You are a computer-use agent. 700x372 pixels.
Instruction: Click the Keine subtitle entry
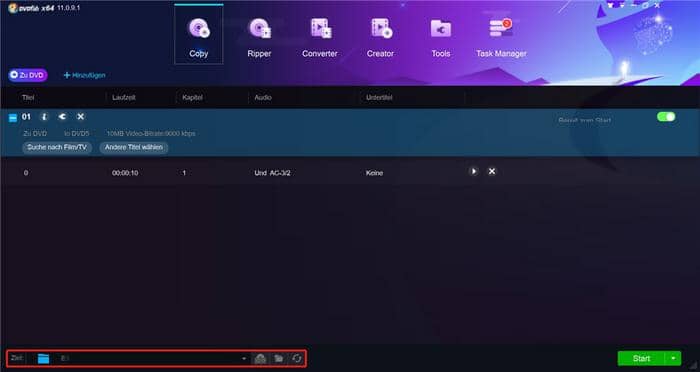coord(374,173)
